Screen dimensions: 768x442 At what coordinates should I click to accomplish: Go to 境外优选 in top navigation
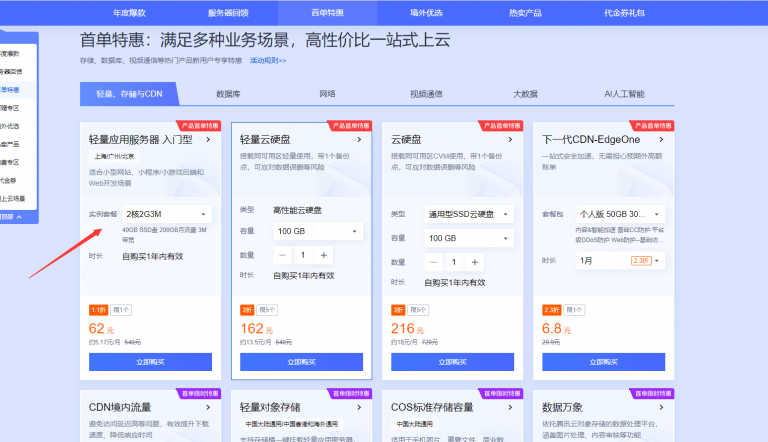pos(426,13)
